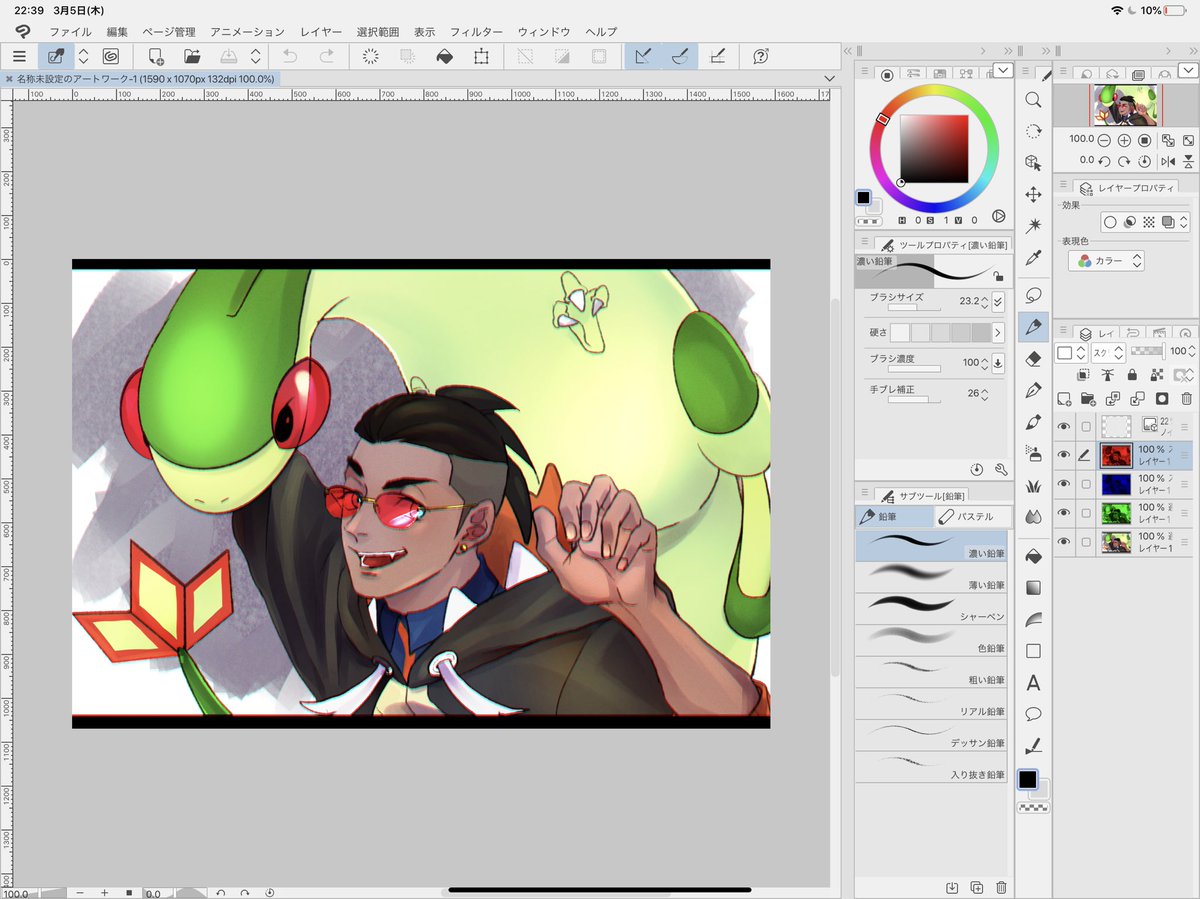Click Zoom in plus icon in Navigator
The image size is (1200, 899).
[x=1124, y=140]
